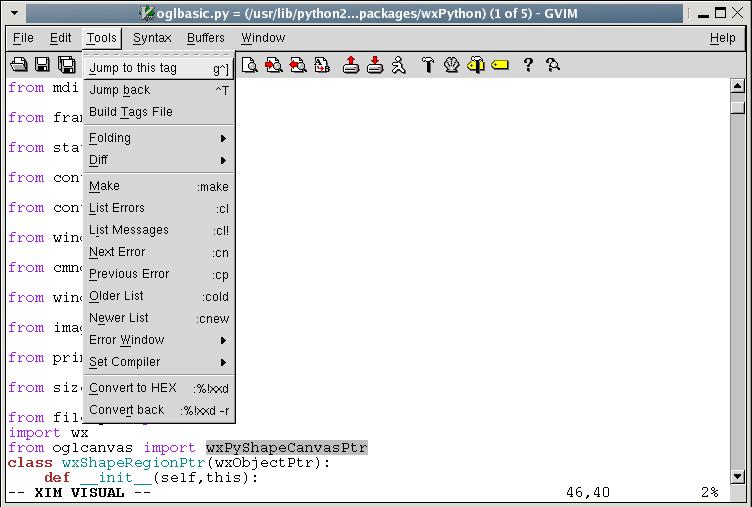Click the Make hammer toolbar icon
The width and height of the screenshot is (752, 507).
(428, 65)
